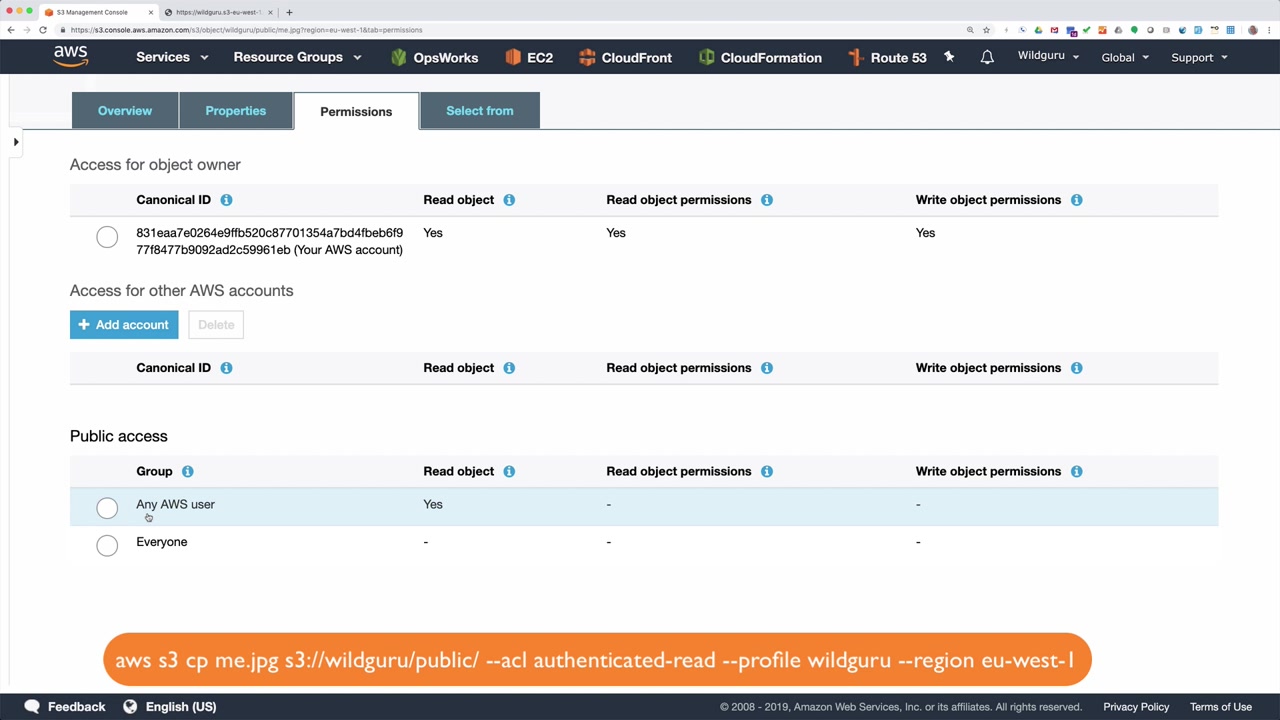Image resolution: width=1280 pixels, height=720 pixels.
Task: Open CloudFront via its shortcut icon
Action: click(x=587, y=57)
